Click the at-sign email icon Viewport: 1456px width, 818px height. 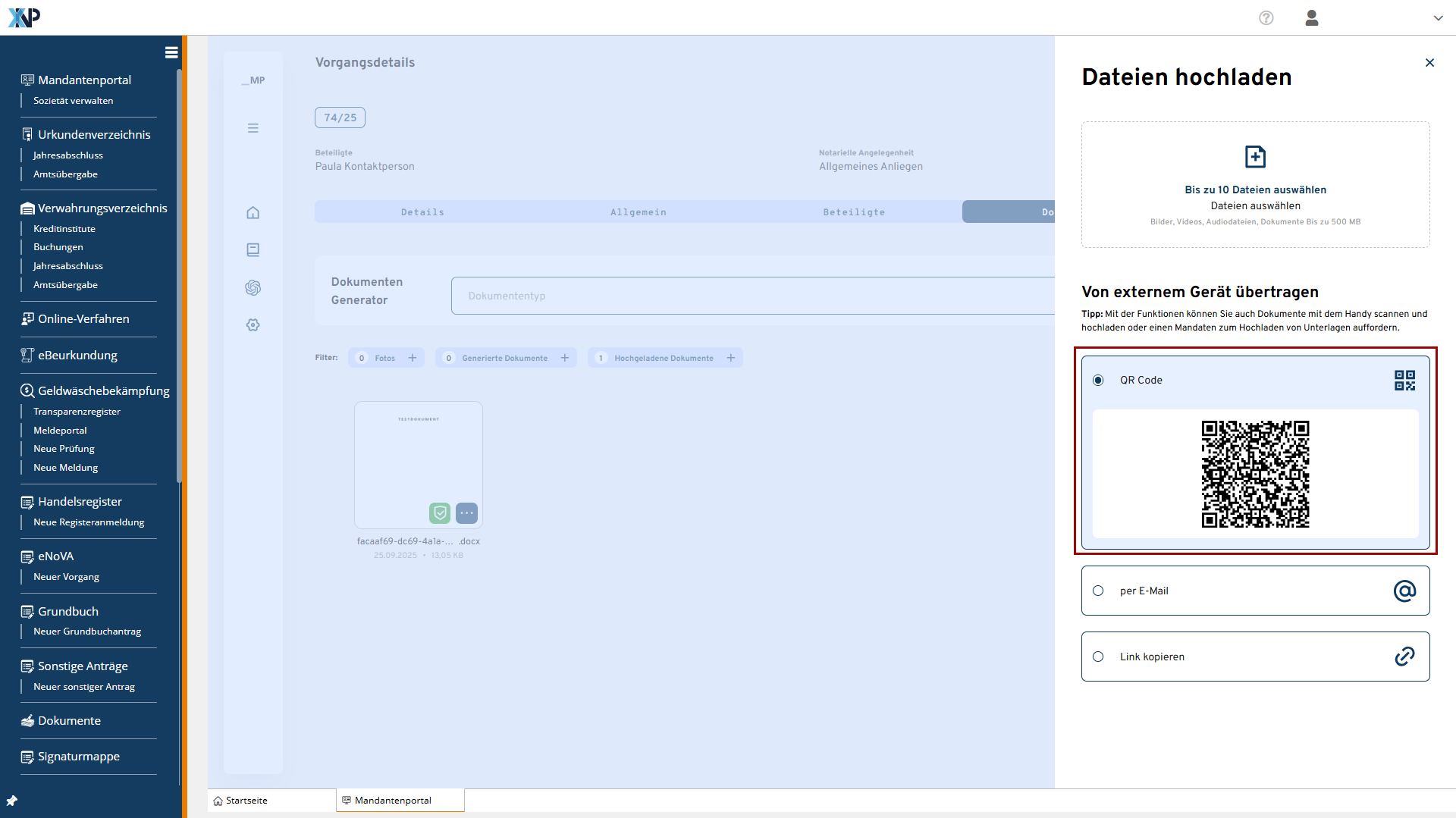(1404, 591)
